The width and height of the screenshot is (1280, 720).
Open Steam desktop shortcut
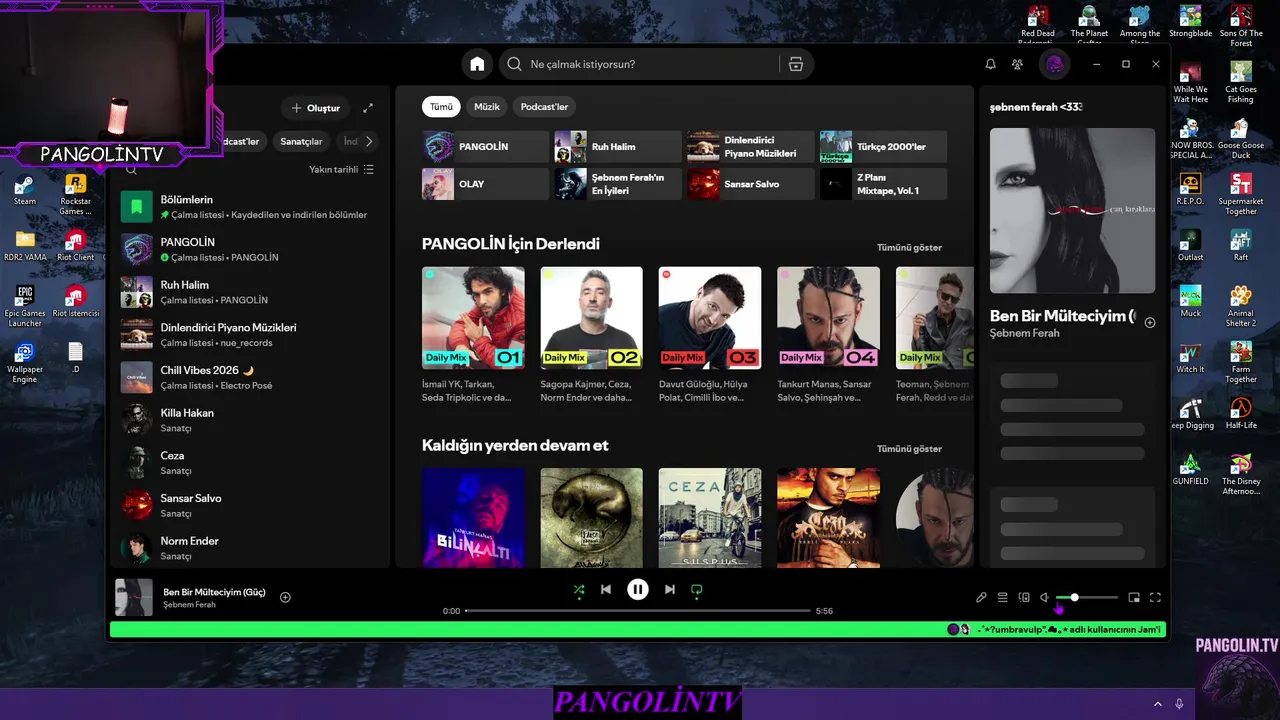click(25, 188)
